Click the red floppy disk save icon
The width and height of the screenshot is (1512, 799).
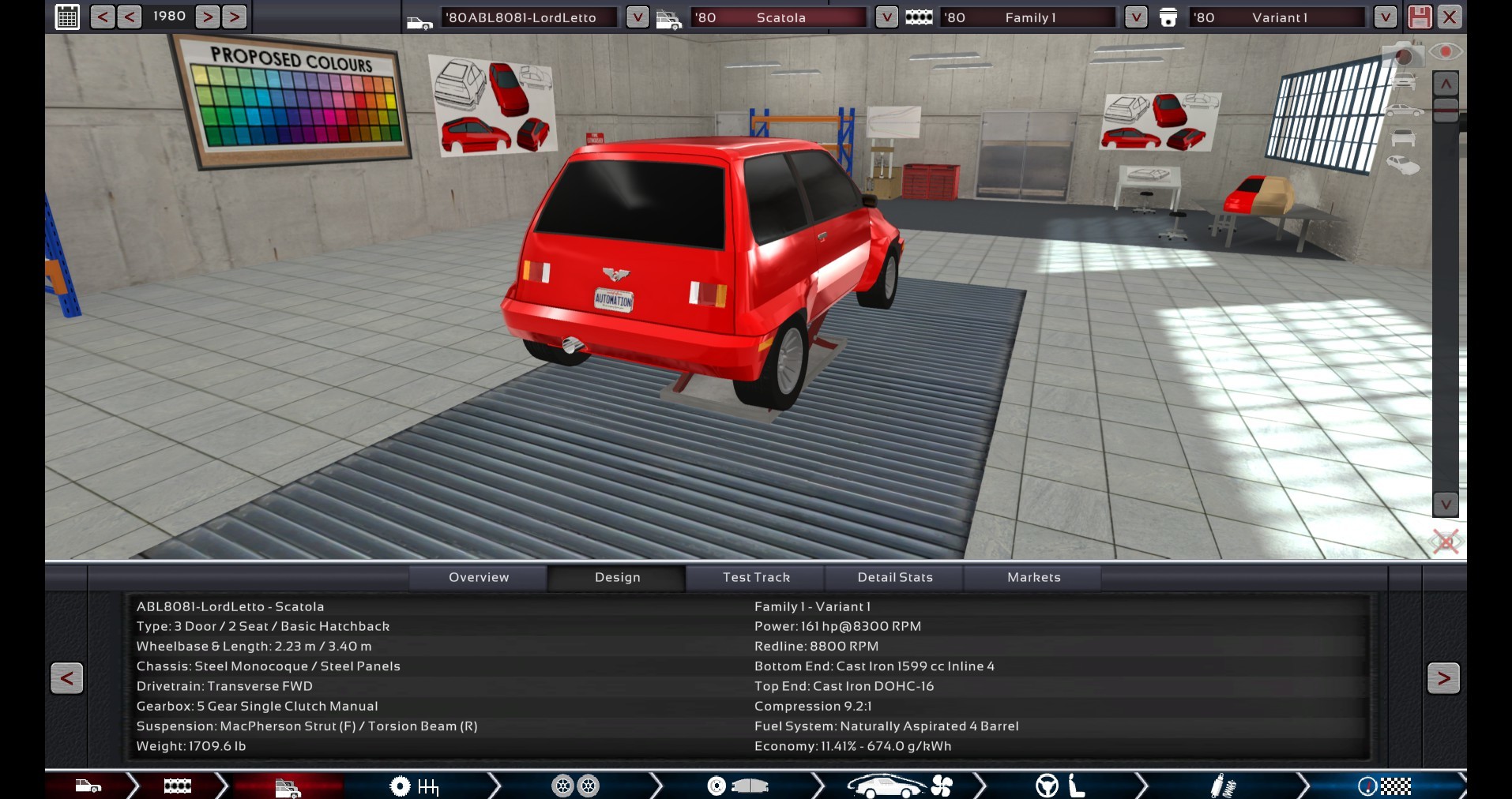1420,17
